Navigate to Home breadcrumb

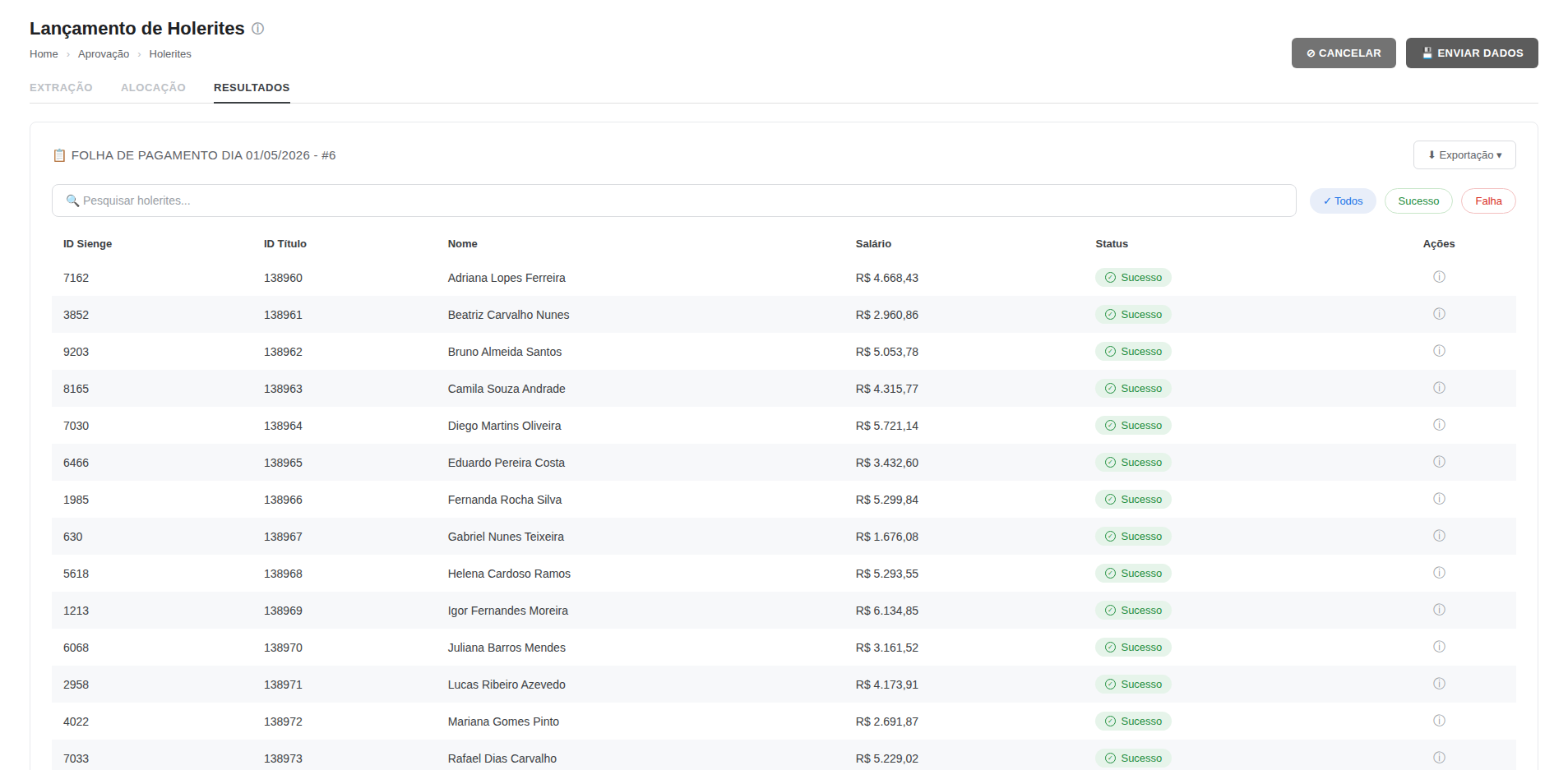click(x=44, y=54)
